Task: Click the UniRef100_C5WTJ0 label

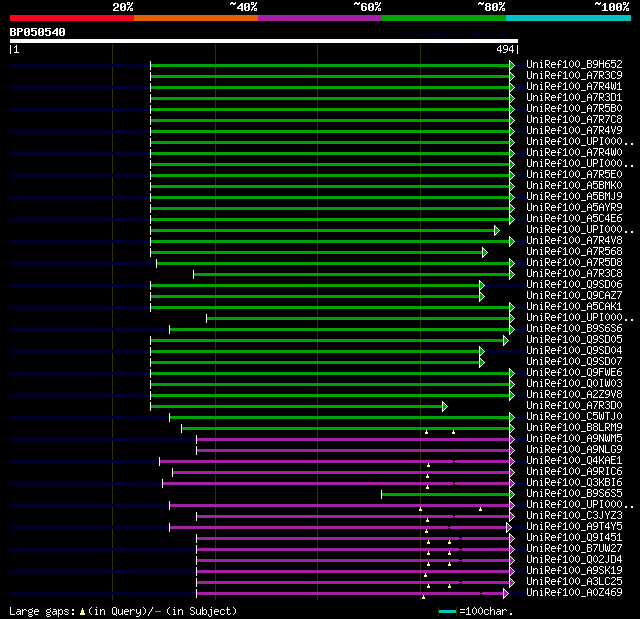Action: coord(574,417)
